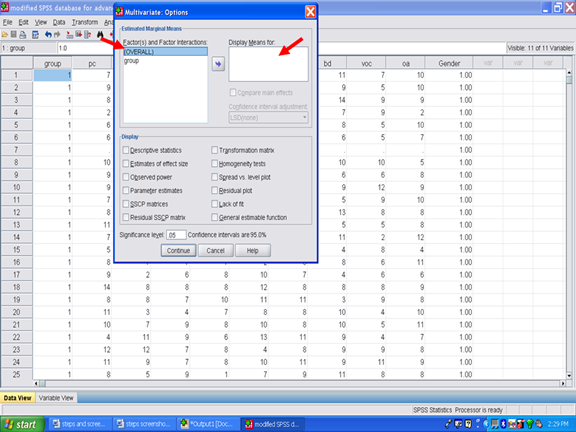Tick Spread vs. level plot
This screenshot has width=576, height=432.
(x=215, y=177)
